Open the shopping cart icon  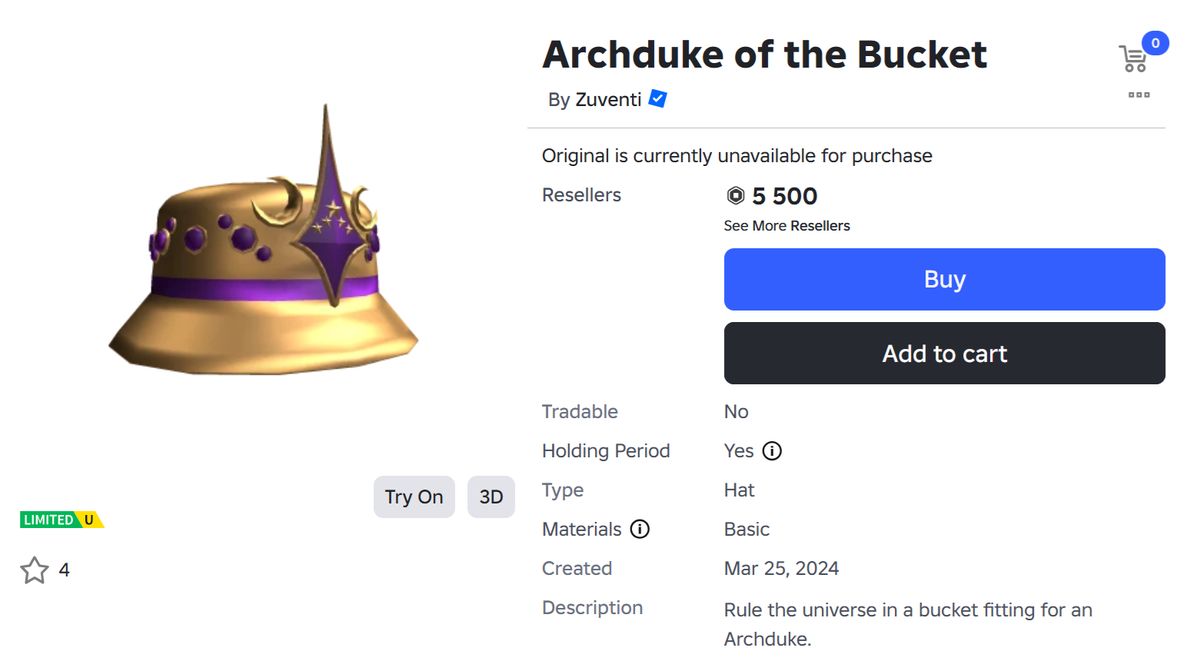(x=1132, y=59)
